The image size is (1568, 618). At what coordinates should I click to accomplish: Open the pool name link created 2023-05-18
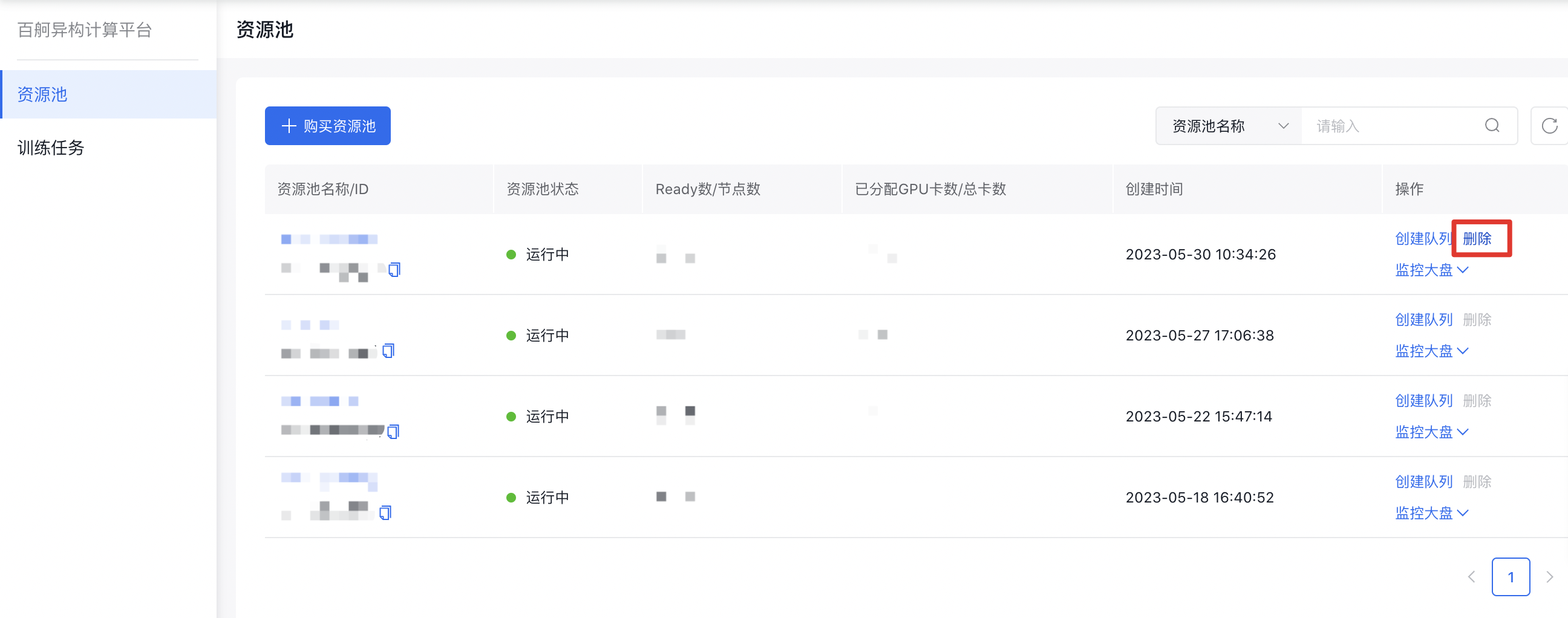328,481
